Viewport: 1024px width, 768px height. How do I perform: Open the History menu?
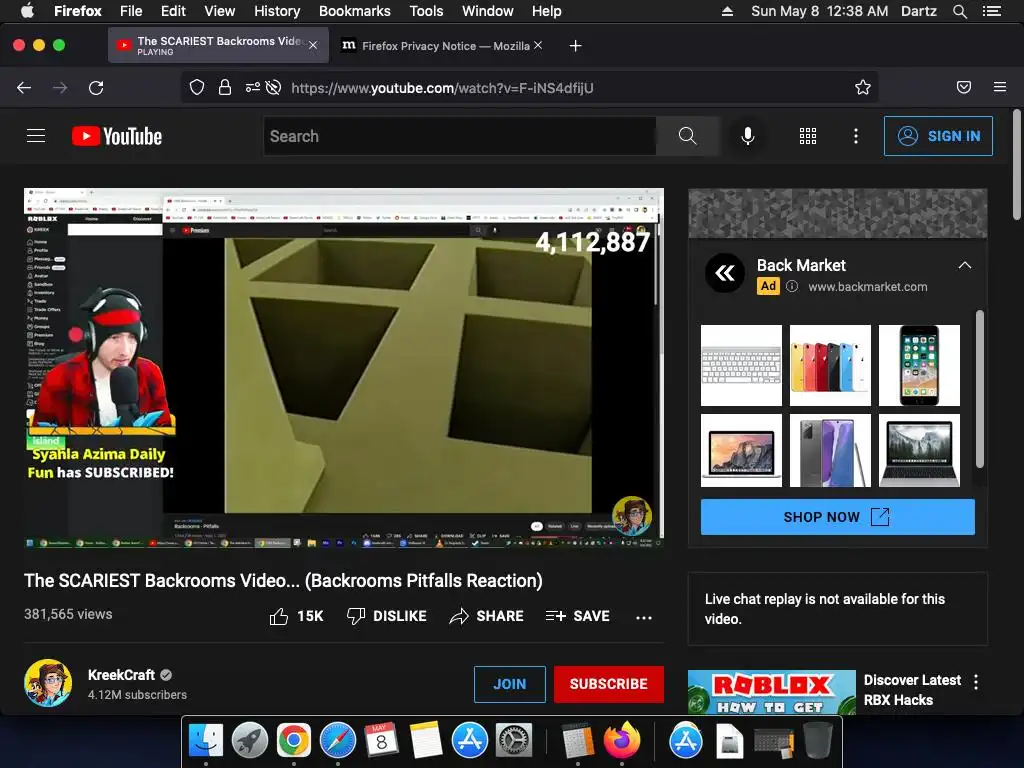click(x=277, y=11)
